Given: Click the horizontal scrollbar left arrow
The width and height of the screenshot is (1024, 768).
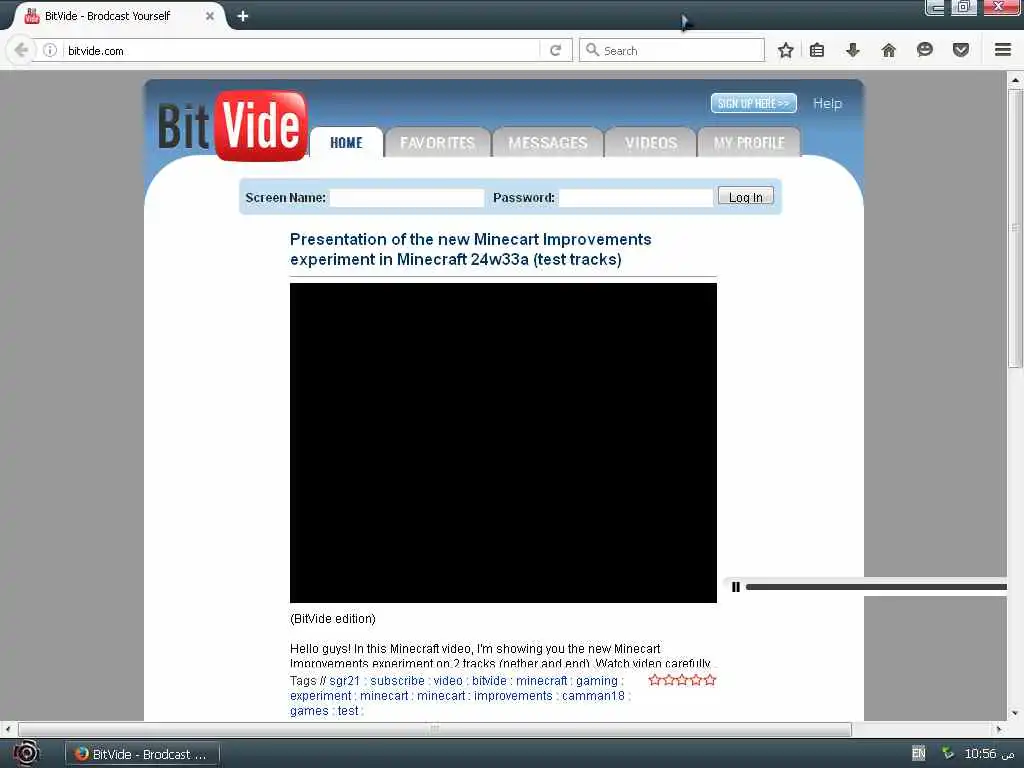Looking at the screenshot, I should point(7,729).
